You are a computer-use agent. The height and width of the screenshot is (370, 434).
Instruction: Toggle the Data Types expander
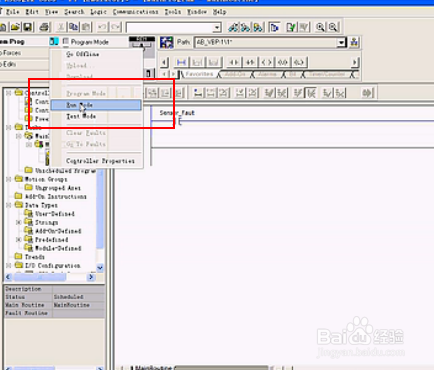point(9,205)
